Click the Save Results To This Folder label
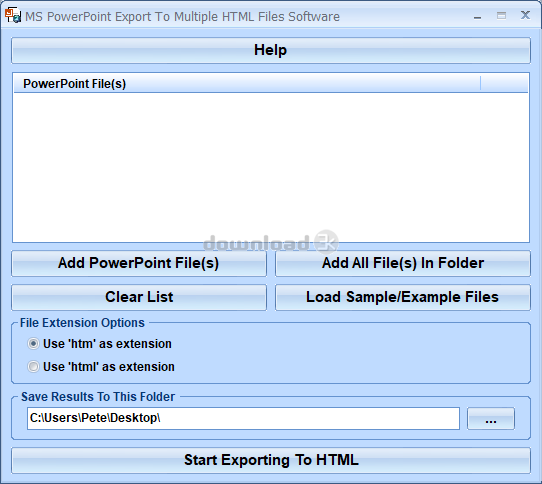This screenshot has width=542, height=484. (98, 397)
